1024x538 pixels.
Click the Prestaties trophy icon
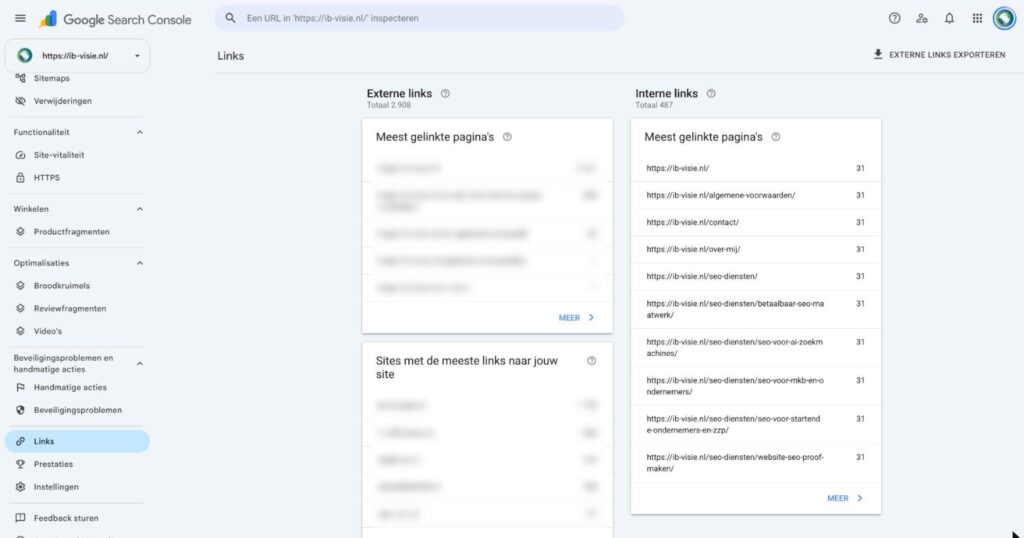point(20,464)
